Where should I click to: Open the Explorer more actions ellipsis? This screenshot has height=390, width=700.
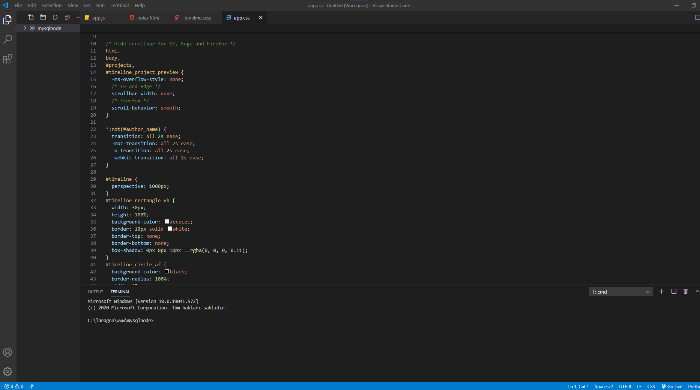78,17
